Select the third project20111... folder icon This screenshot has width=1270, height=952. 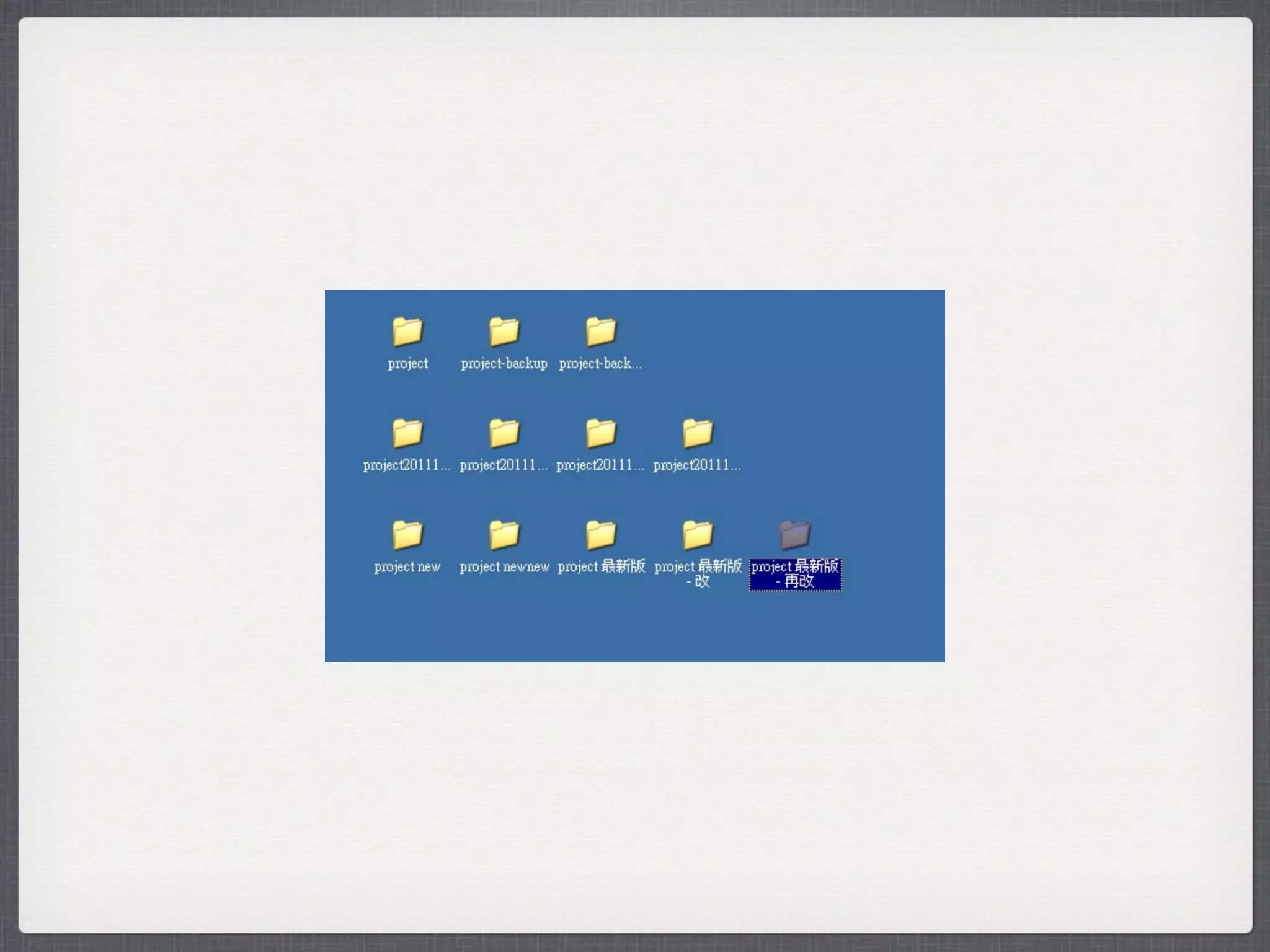[600, 433]
